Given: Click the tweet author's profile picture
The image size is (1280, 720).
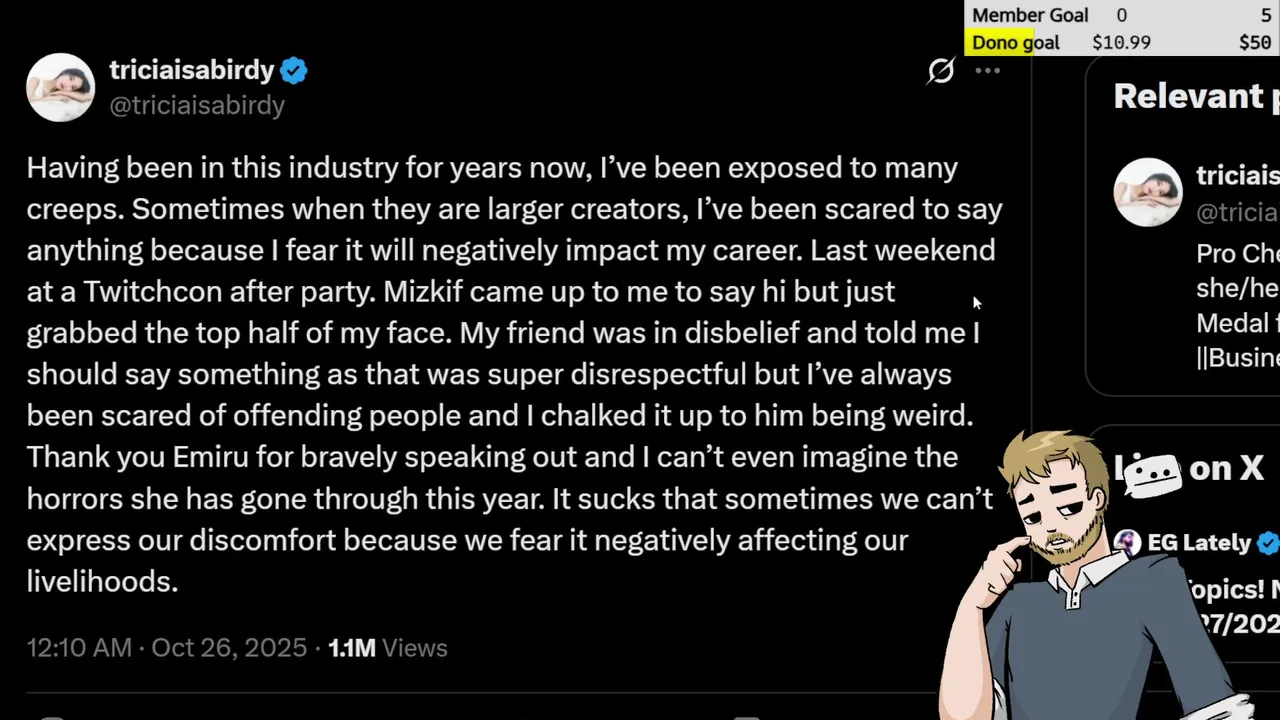Looking at the screenshot, I should coord(60,87).
